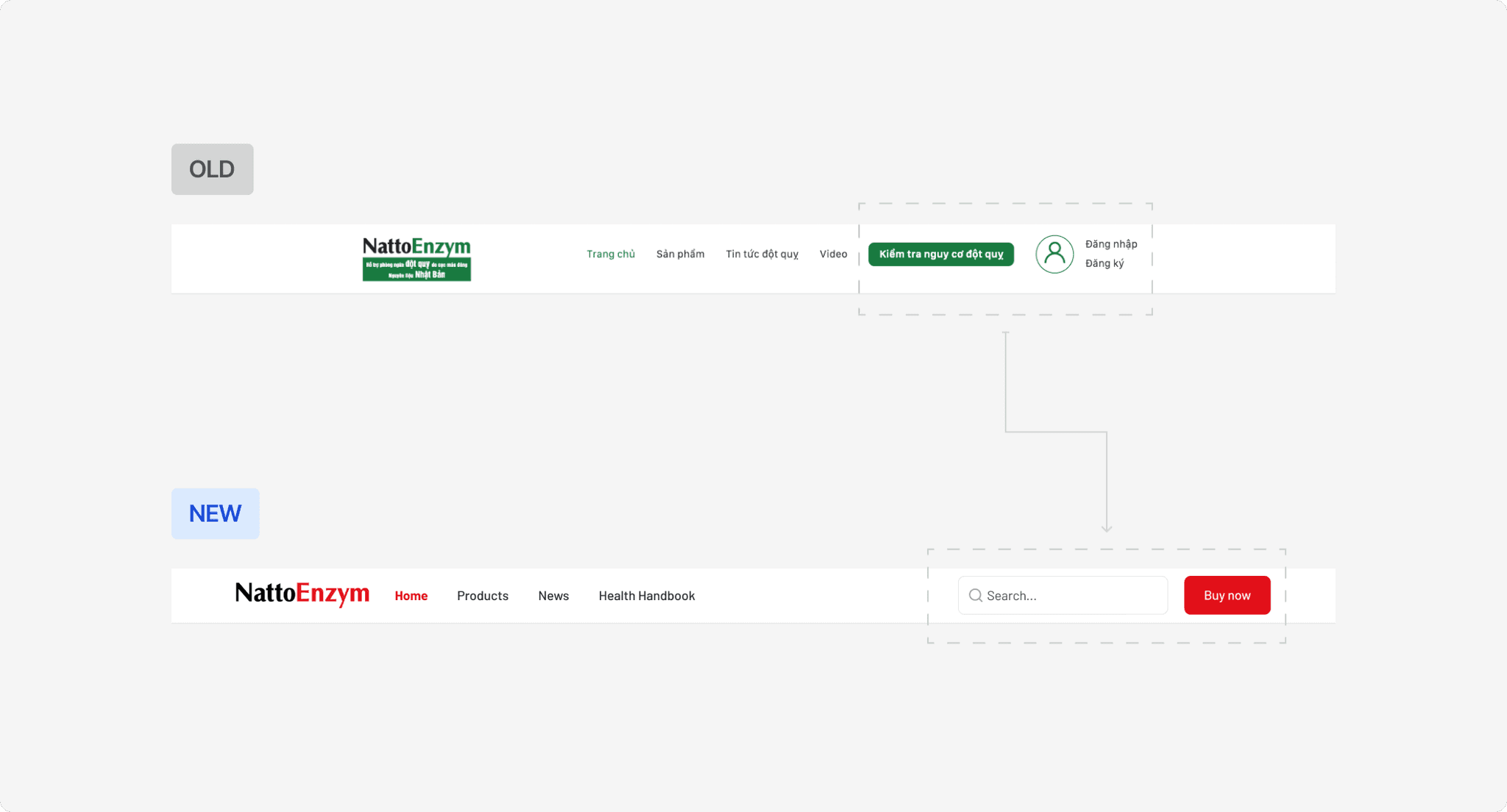Viewport: 1507px width, 812px height.
Task: Click the new red NattoEnzym logo
Action: [302, 593]
